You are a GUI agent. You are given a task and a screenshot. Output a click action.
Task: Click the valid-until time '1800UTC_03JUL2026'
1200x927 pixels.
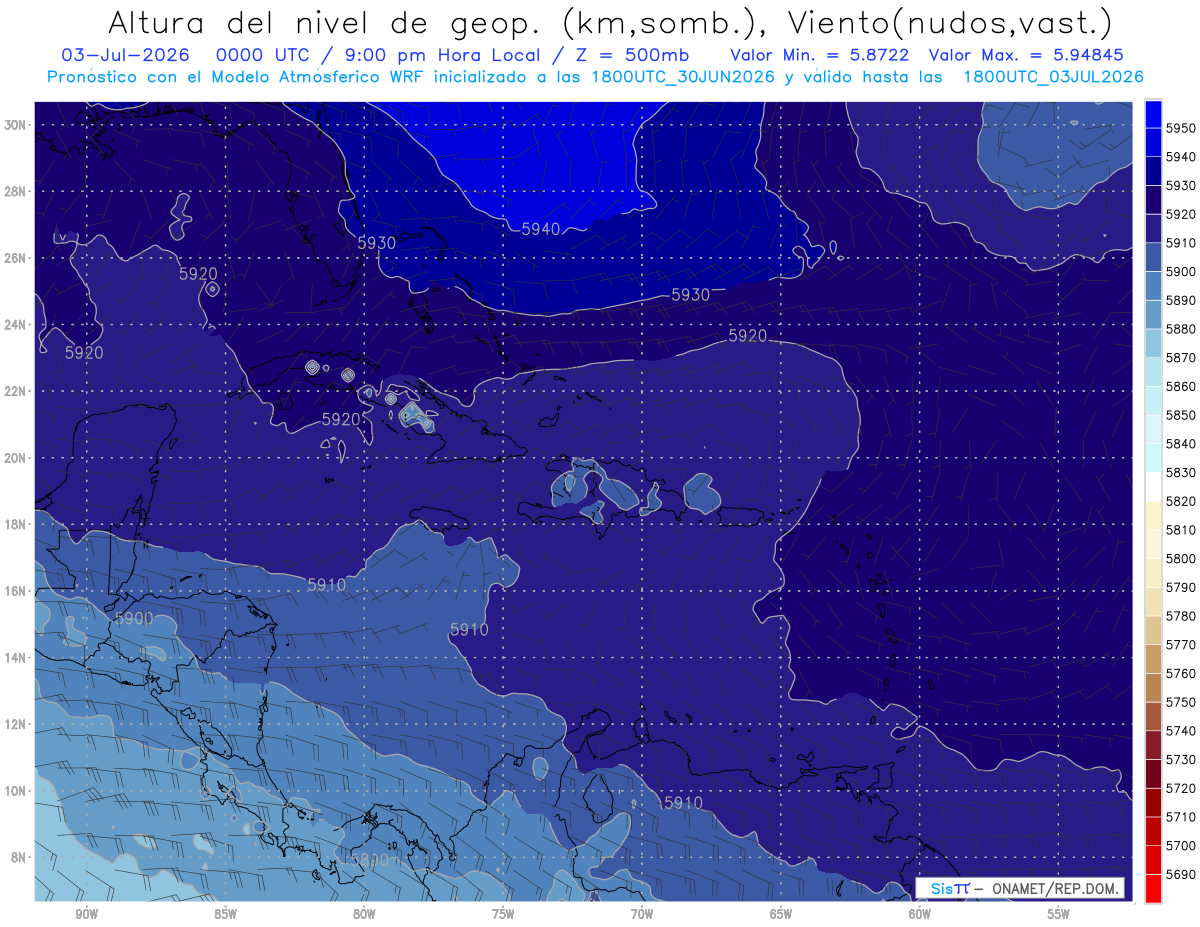[x=1053, y=77]
